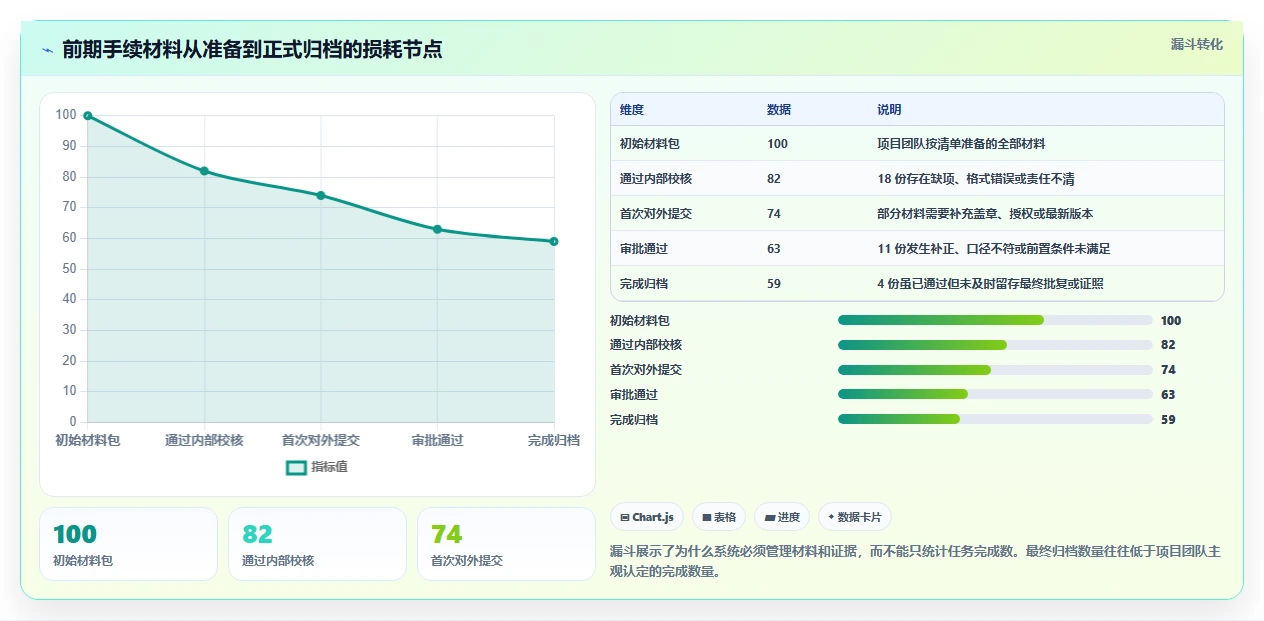Viewport: 1264px width, 621px height.
Task: Click the page title 前期手续材料从准备到正式归档的损耗节点
Action: click(x=252, y=49)
